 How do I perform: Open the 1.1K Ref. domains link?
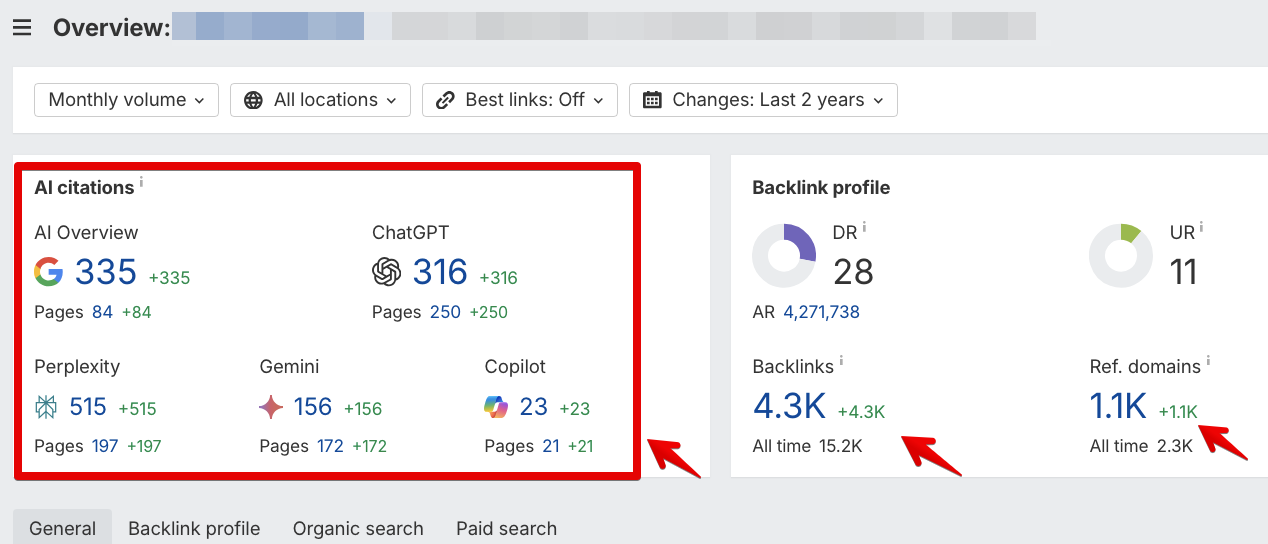[x=1118, y=406]
